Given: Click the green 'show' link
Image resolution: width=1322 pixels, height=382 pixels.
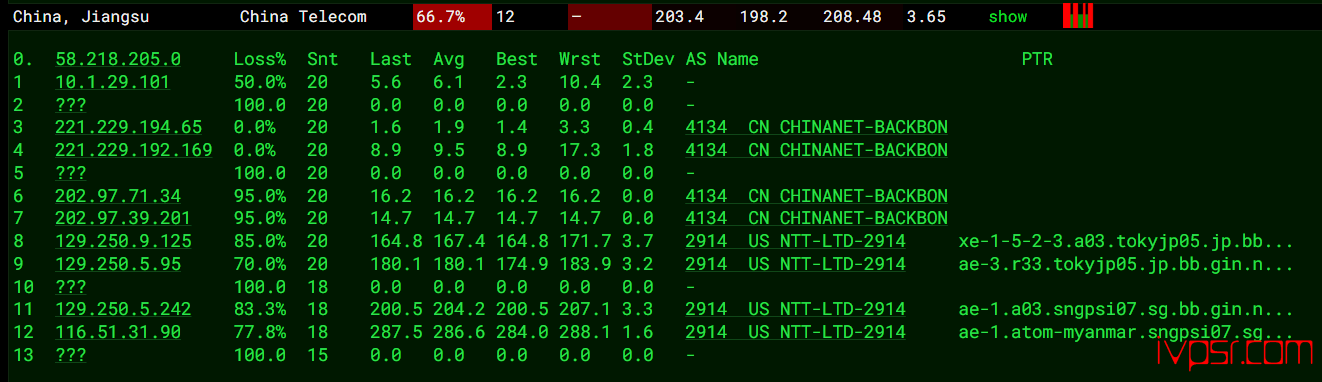Looking at the screenshot, I should 1008,17.
